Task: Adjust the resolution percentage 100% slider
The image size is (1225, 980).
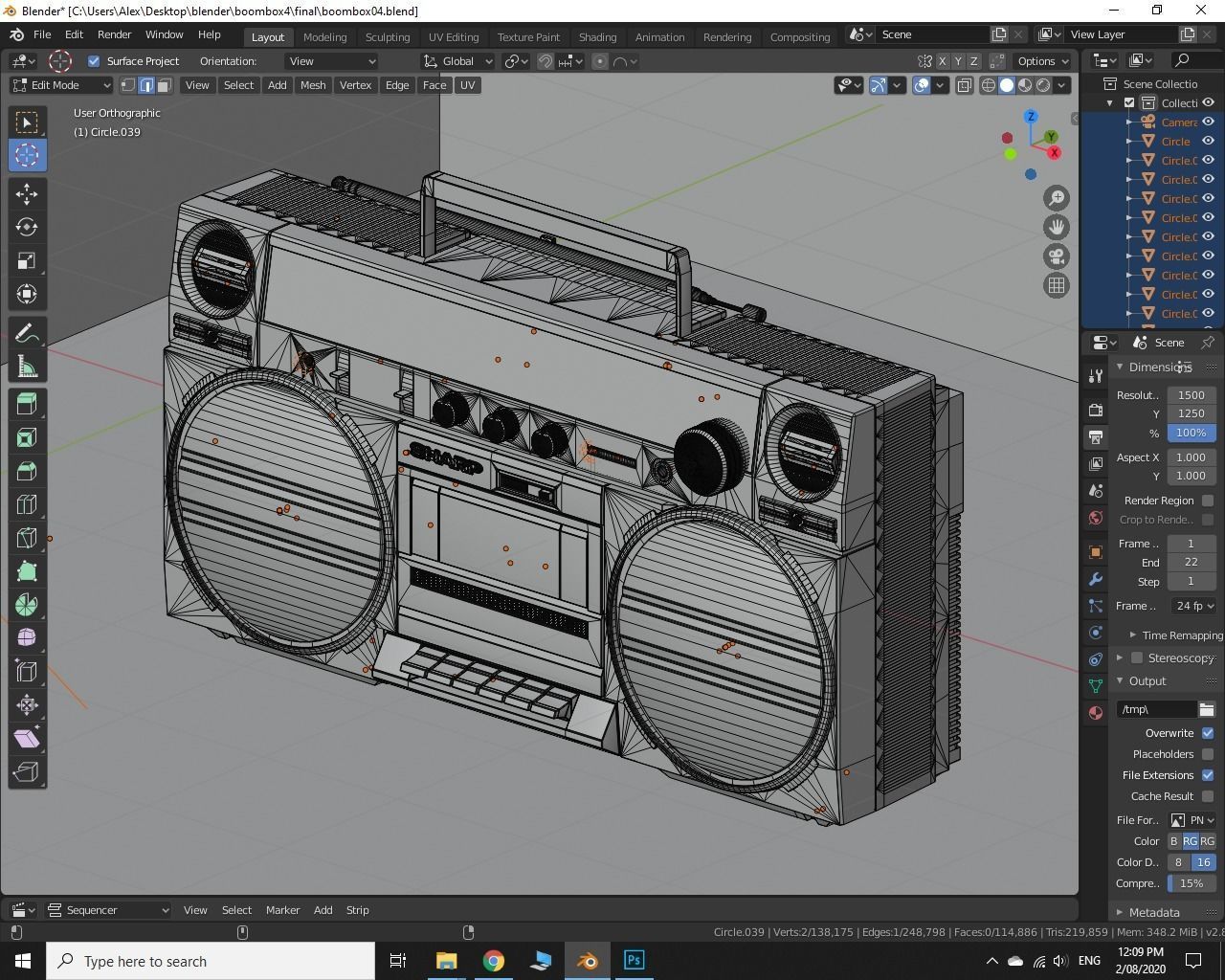Action: point(1191,433)
